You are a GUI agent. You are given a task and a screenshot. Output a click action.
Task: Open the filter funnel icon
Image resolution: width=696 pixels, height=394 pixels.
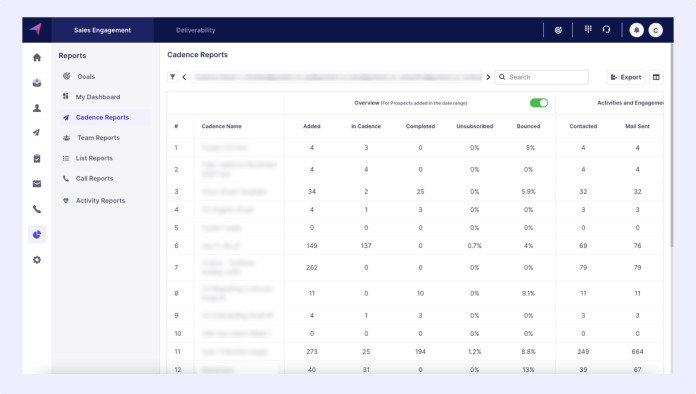coord(173,77)
